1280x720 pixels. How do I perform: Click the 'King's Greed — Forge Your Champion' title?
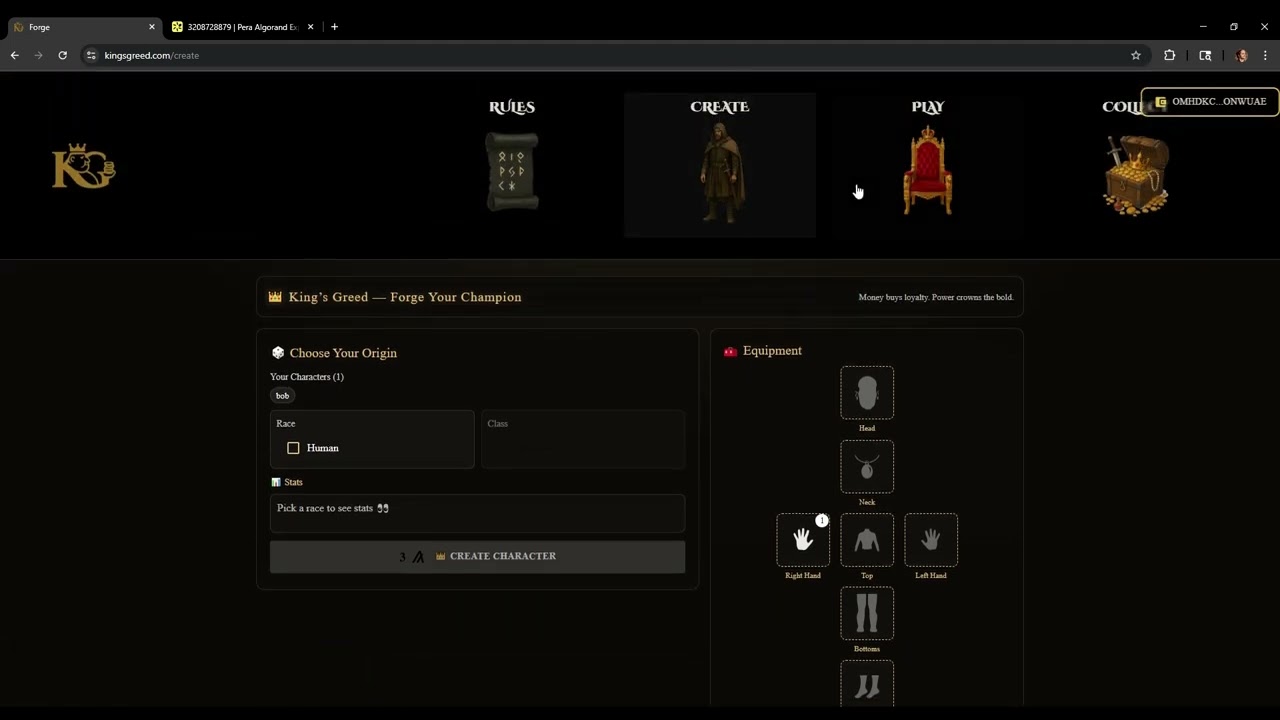point(405,297)
